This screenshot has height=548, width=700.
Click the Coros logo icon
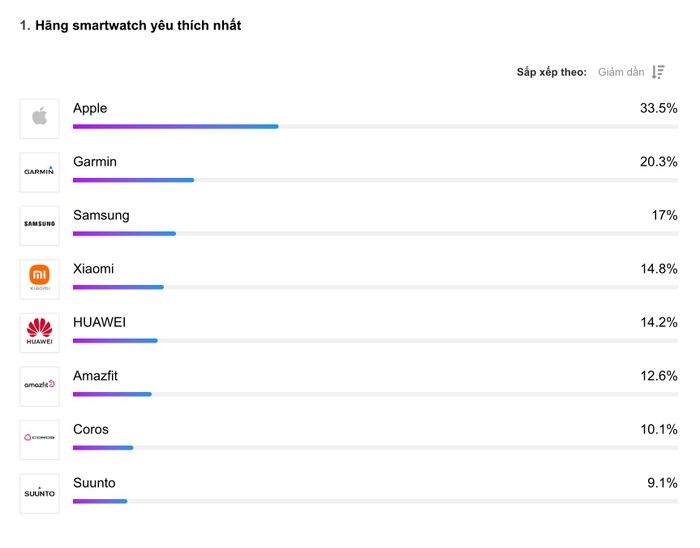point(40,440)
